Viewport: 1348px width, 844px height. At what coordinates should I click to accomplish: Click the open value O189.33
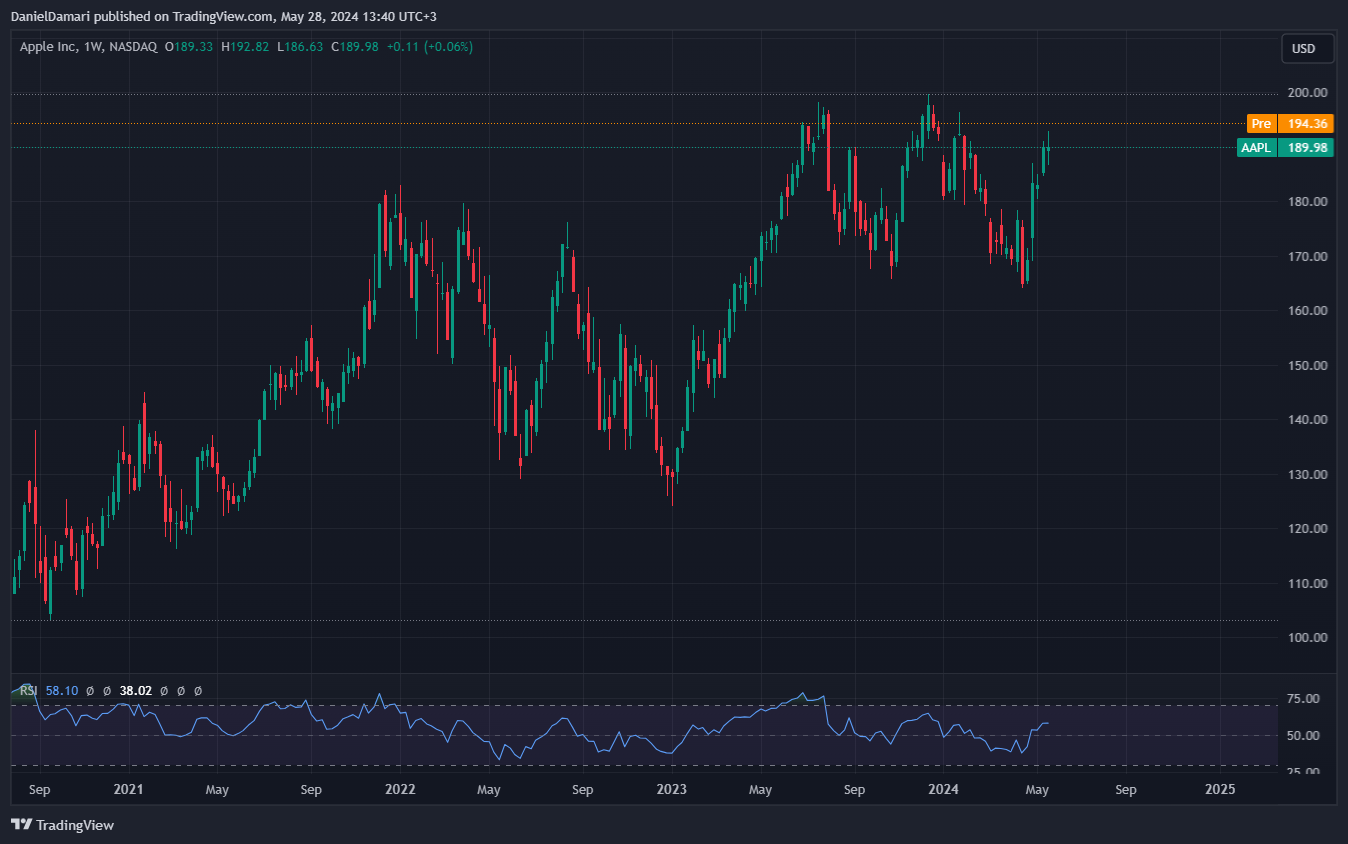pyautogui.click(x=189, y=47)
